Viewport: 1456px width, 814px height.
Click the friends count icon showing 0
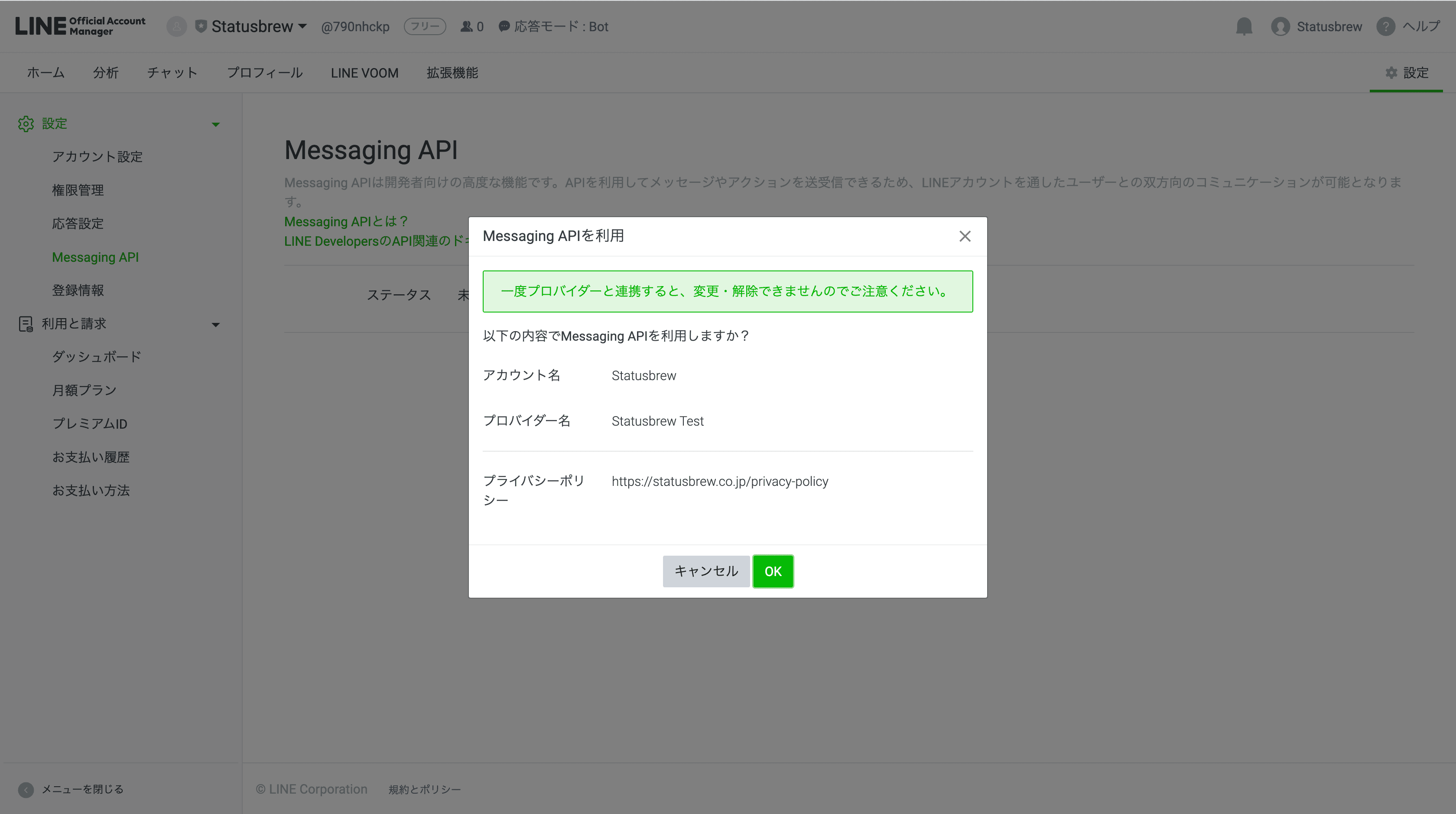point(466,26)
